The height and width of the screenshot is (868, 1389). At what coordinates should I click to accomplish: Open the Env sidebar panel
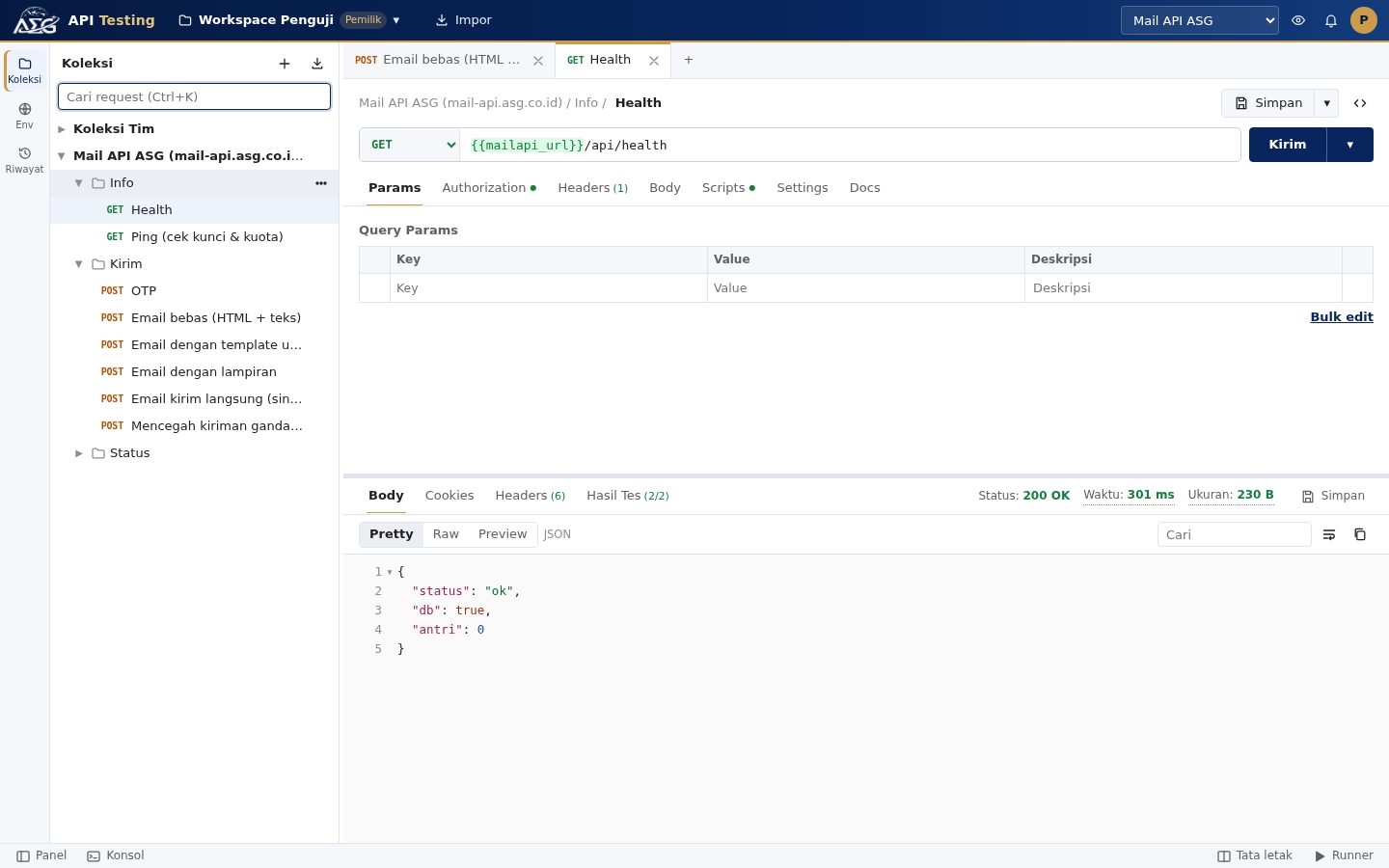24,116
